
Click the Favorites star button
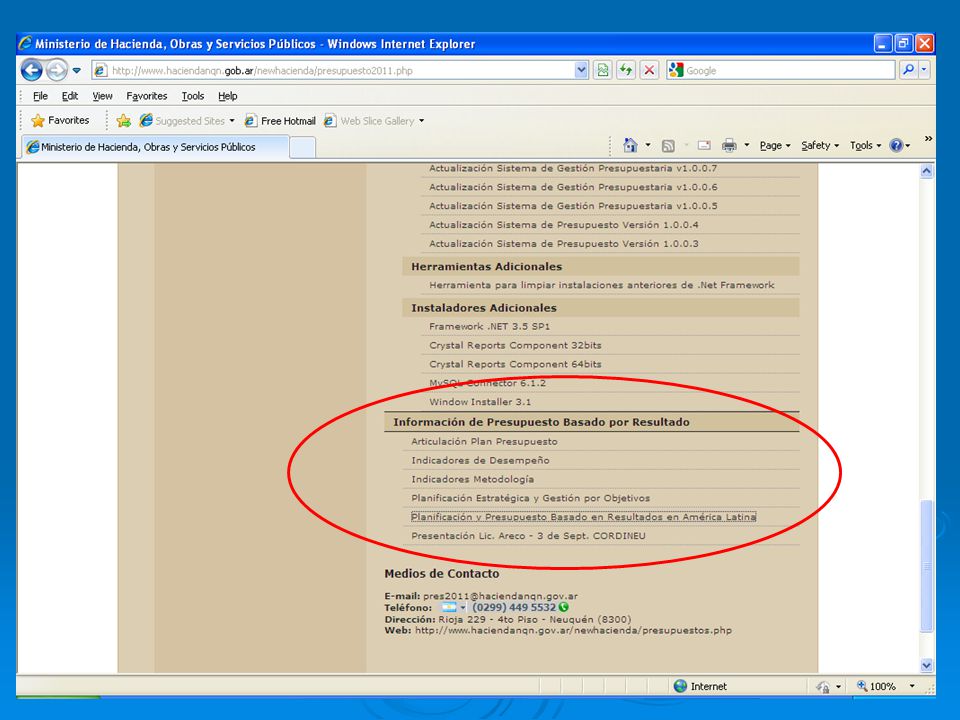coord(60,121)
